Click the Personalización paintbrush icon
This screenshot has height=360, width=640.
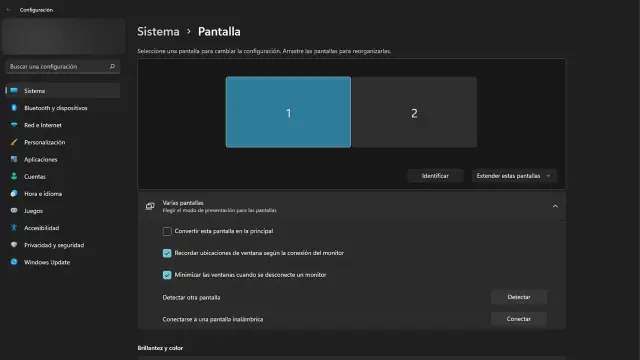pyautogui.click(x=14, y=142)
